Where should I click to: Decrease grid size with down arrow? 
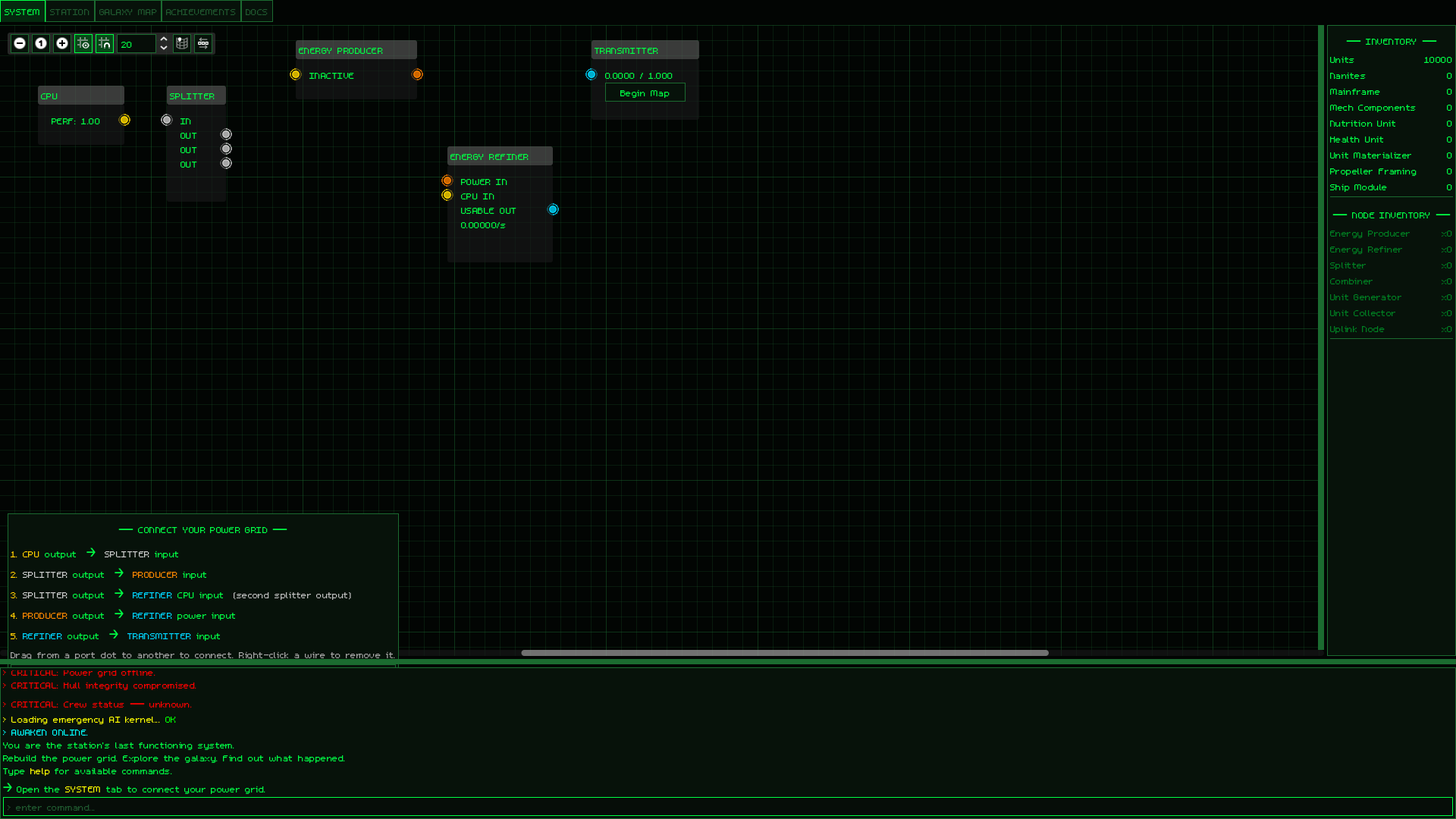click(x=164, y=49)
